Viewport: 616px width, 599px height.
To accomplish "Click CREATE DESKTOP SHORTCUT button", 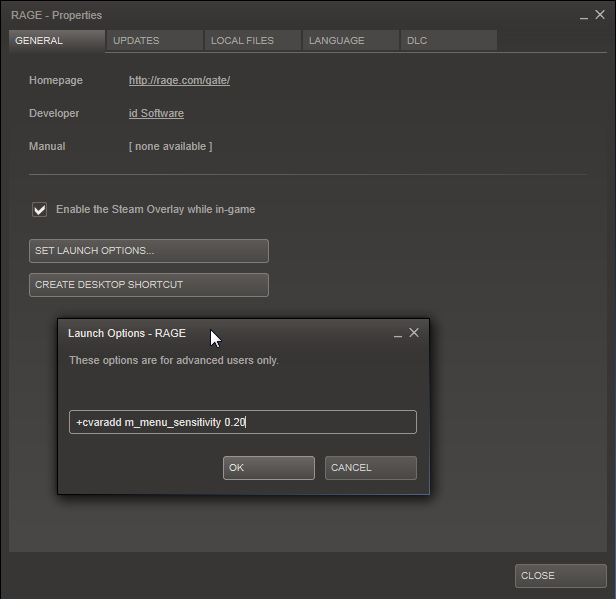I will pyautogui.click(x=149, y=285).
